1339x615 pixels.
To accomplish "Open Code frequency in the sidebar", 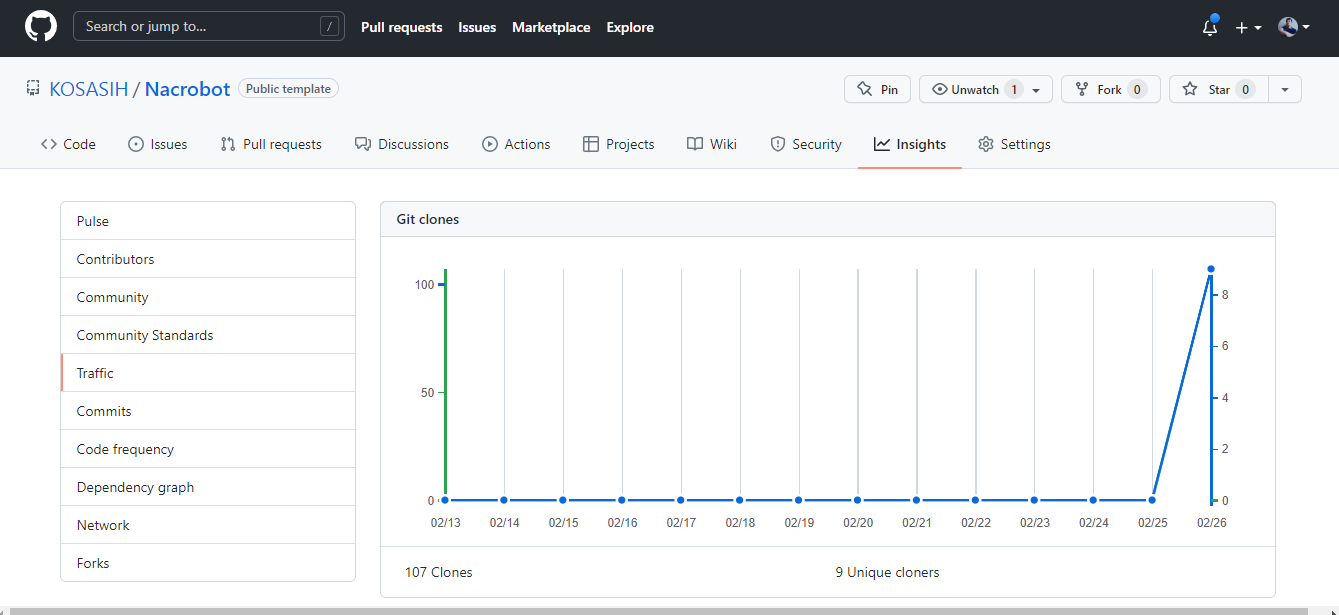I will (x=208, y=449).
